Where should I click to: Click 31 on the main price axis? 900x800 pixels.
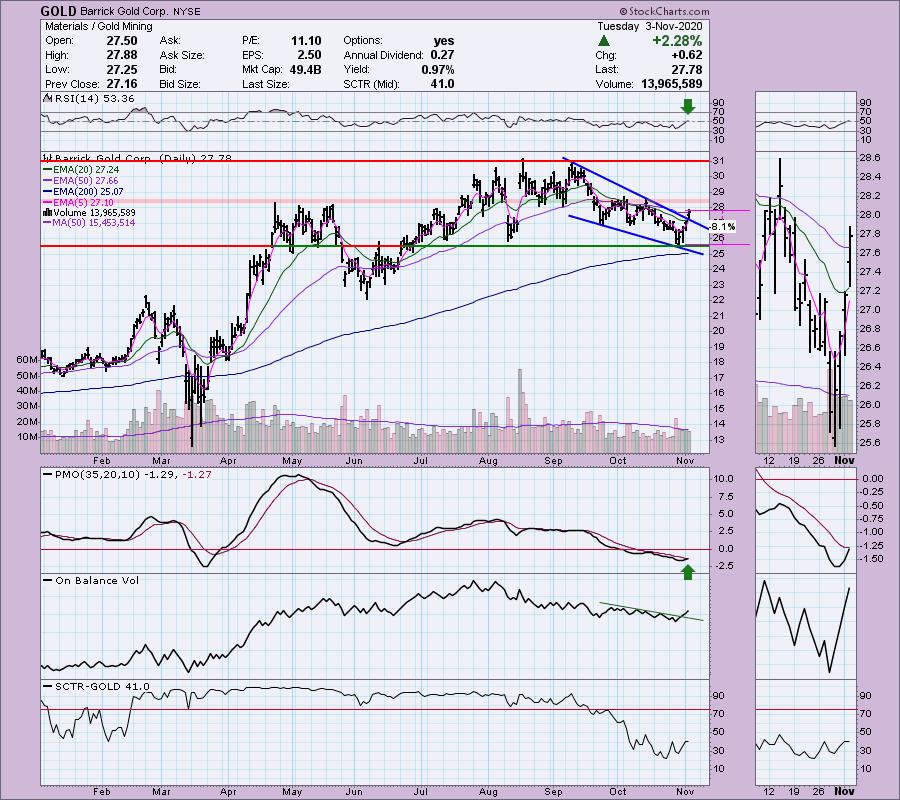pos(718,161)
